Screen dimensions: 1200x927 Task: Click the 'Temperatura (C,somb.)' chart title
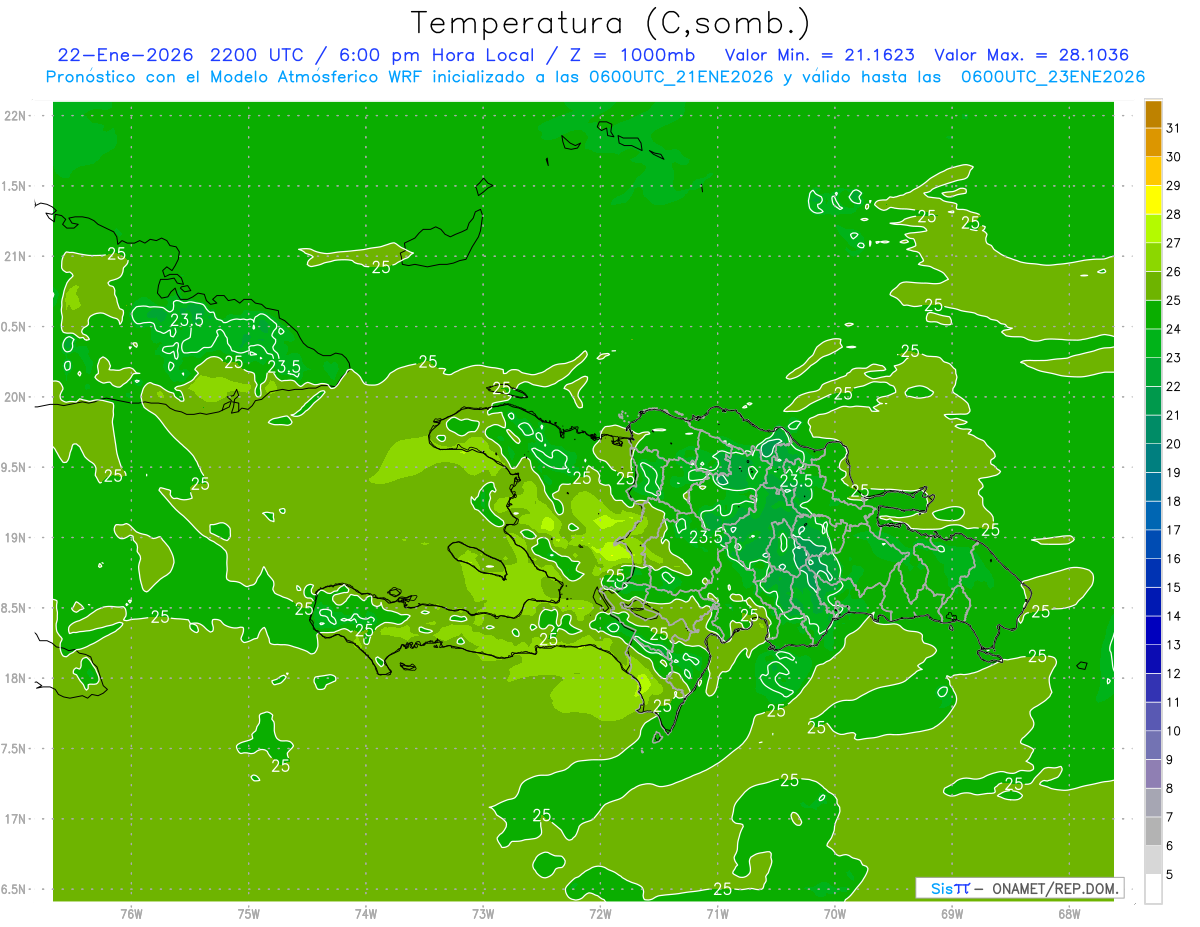click(x=611, y=23)
